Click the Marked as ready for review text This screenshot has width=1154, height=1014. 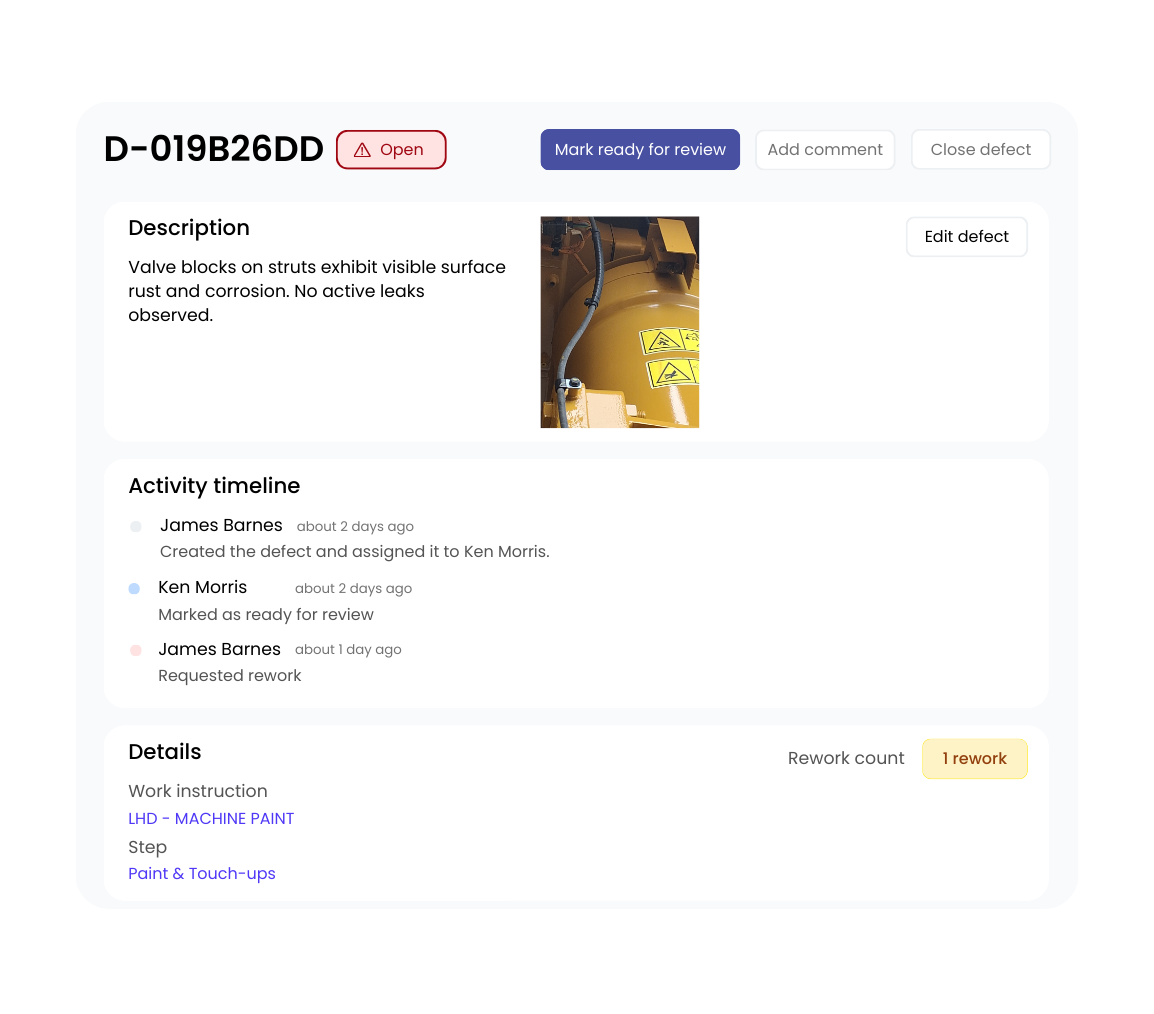[266, 614]
